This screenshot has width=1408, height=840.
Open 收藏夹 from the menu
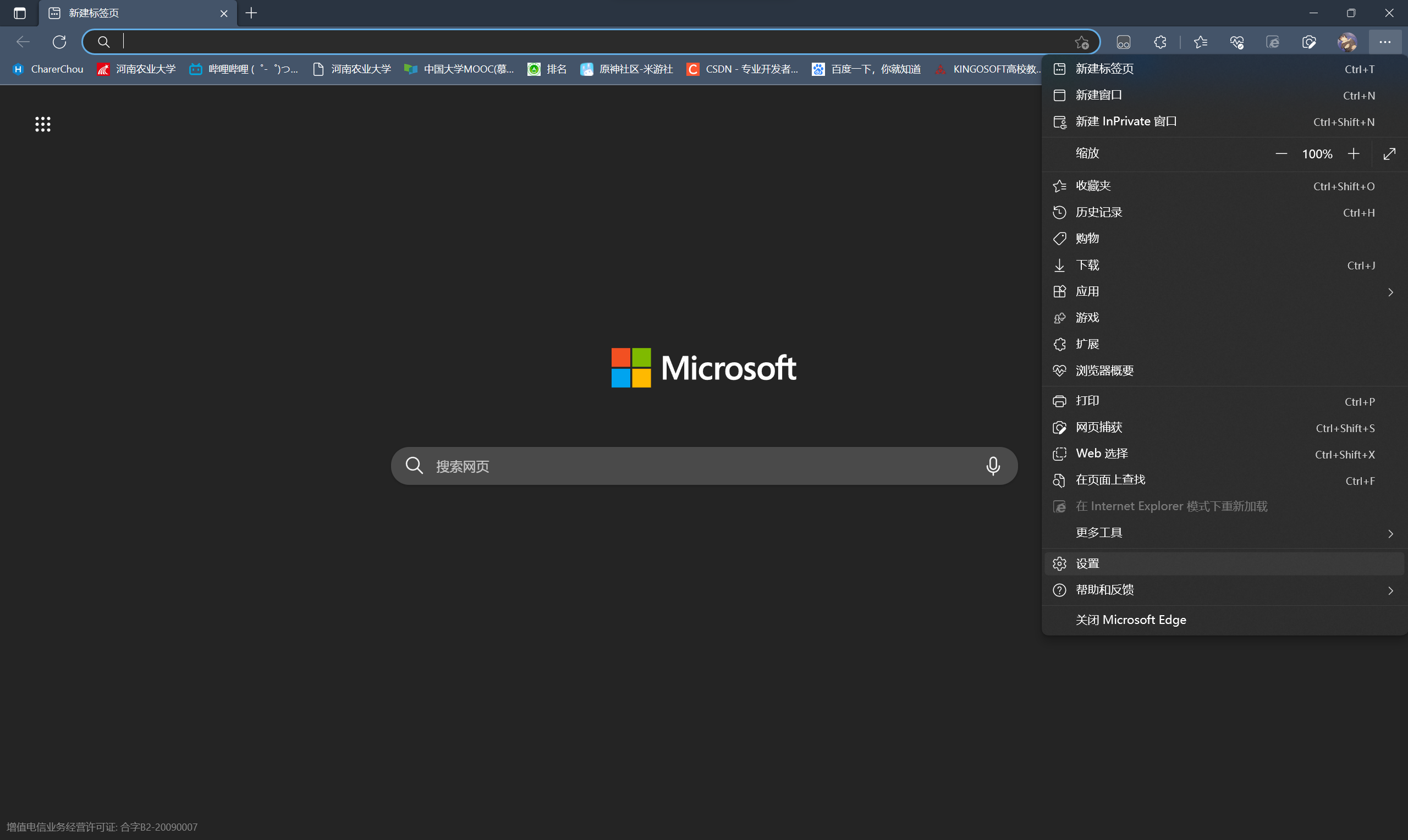coord(1224,186)
